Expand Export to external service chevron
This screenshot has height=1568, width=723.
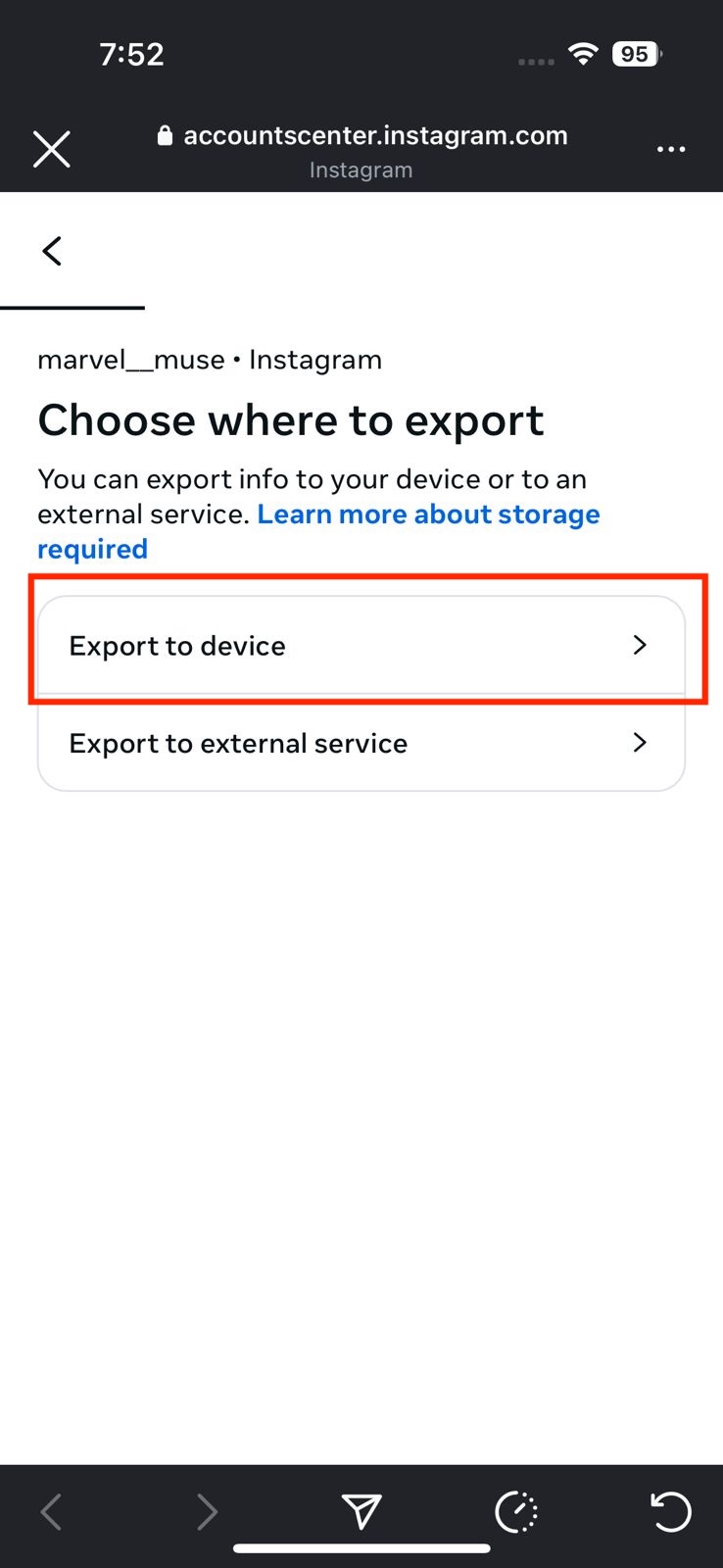tap(640, 743)
